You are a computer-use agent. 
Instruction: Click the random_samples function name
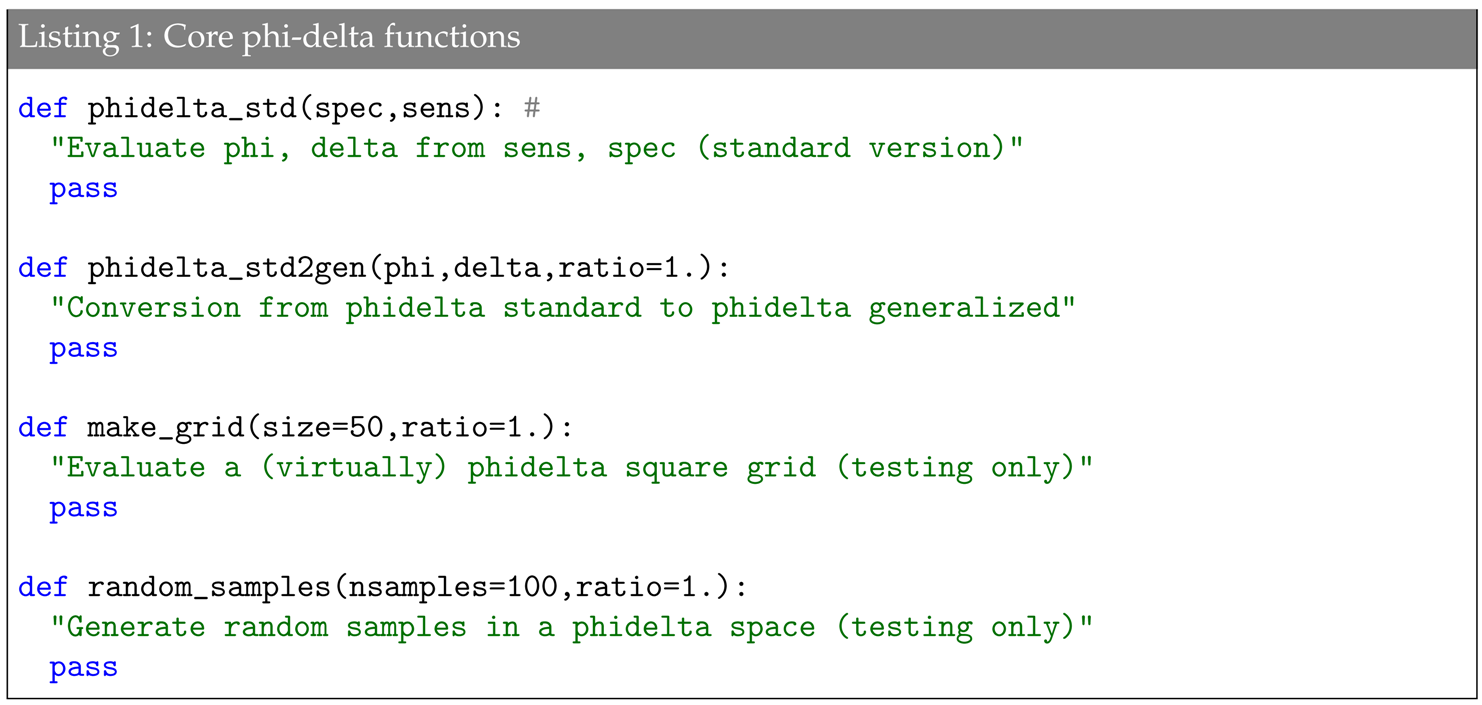click(x=207, y=587)
